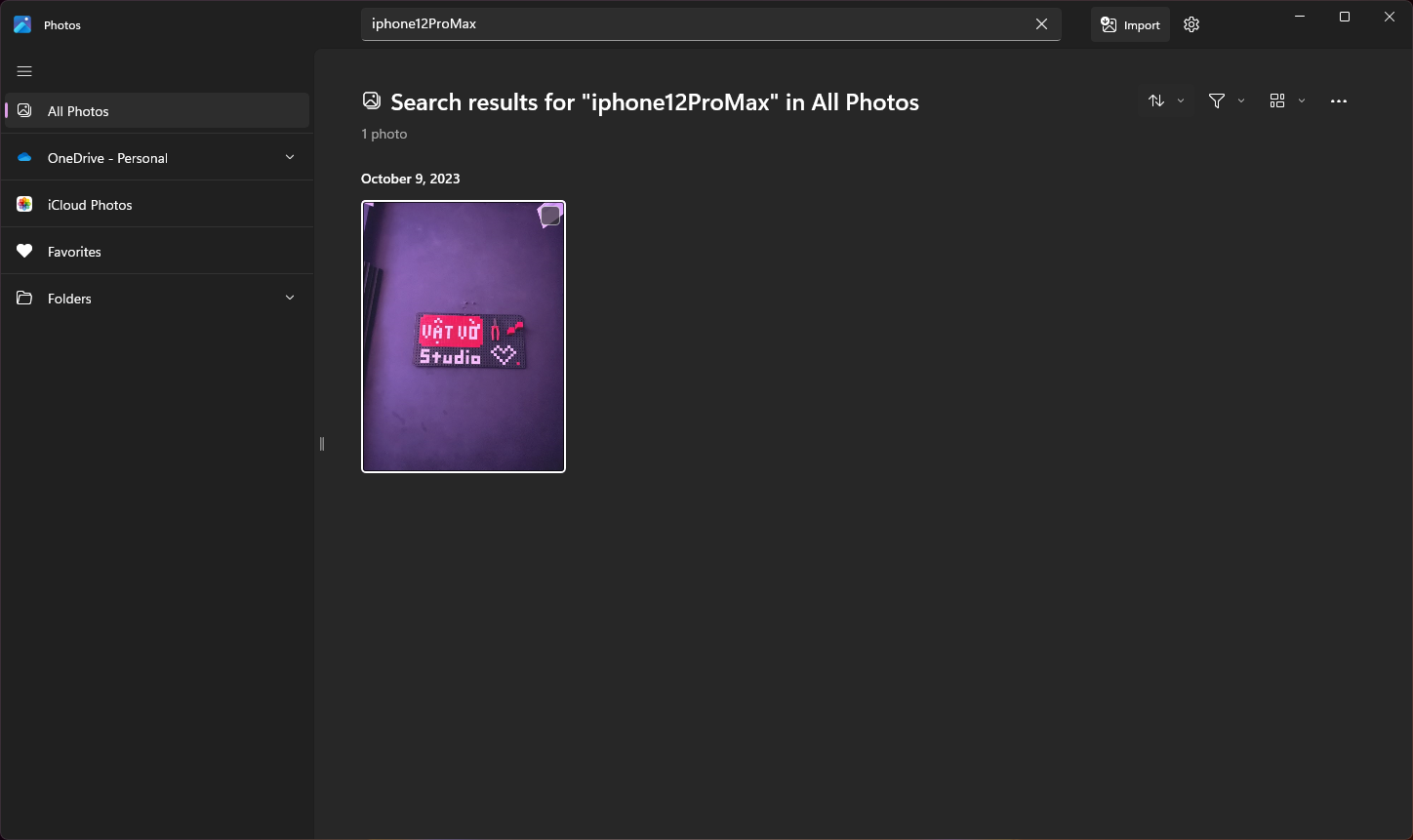Minimize the Photos window
The width and height of the screenshot is (1413, 840).
pyautogui.click(x=1300, y=17)
